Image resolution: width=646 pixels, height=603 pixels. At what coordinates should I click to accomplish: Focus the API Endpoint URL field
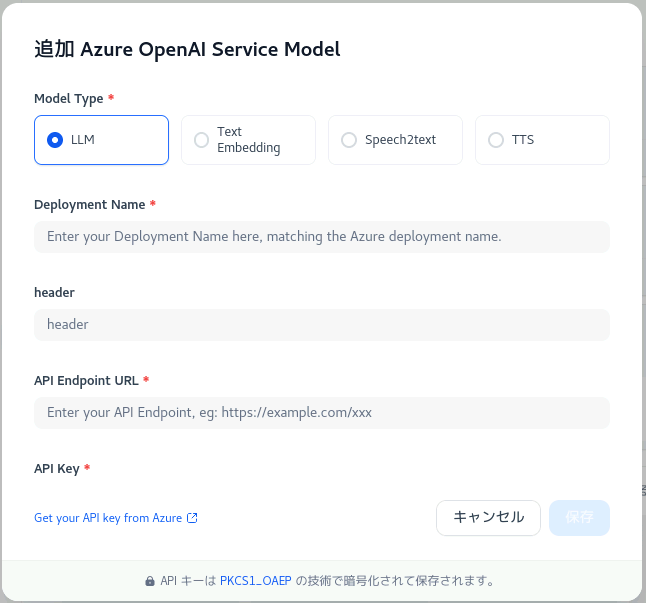click(x=322, y=413)
